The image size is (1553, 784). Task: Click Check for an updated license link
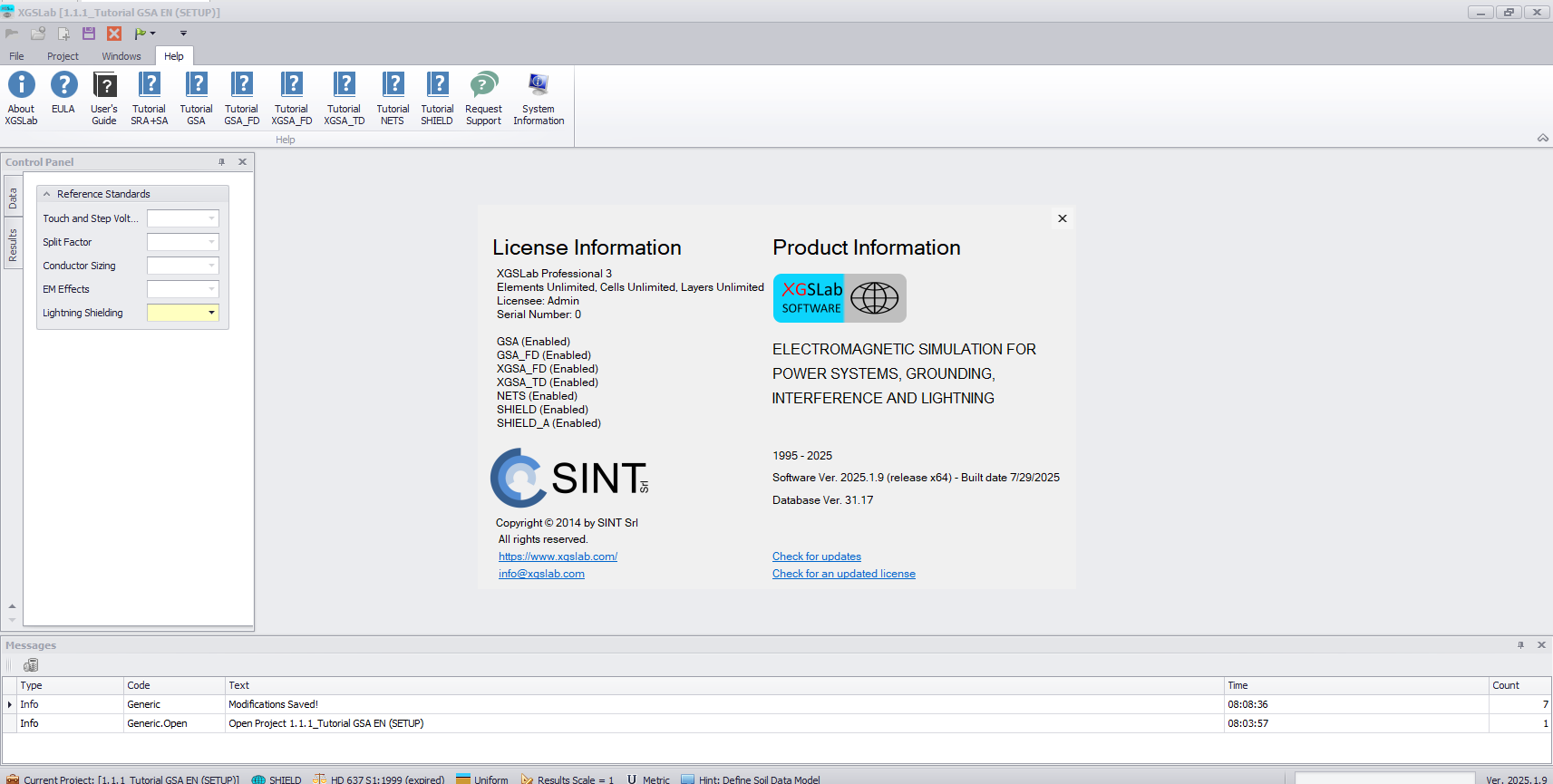tap(844, 574)
